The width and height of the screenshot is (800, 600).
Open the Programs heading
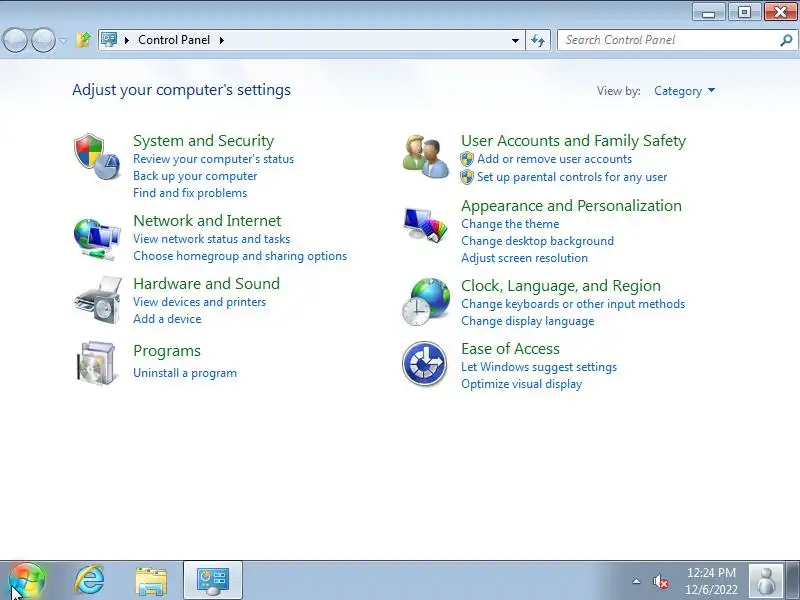tap(167, 351)
